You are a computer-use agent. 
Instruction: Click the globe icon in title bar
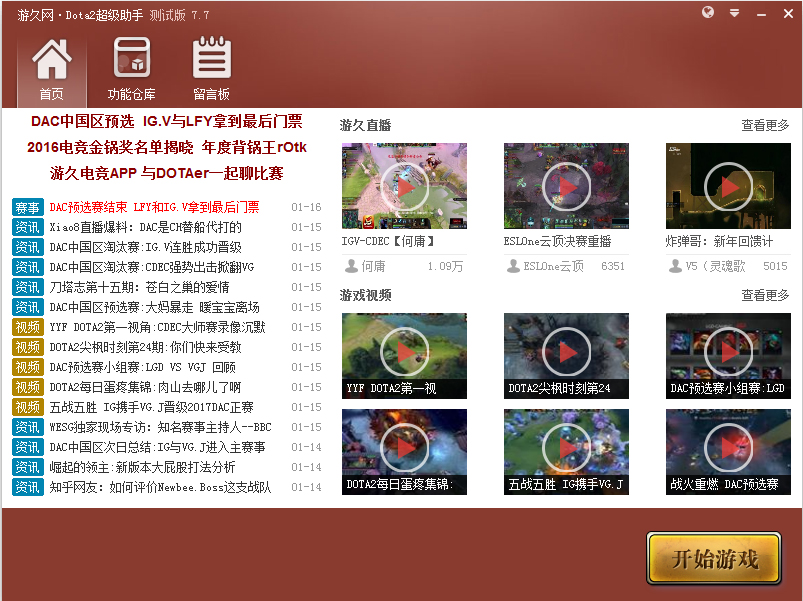[708, 12]
